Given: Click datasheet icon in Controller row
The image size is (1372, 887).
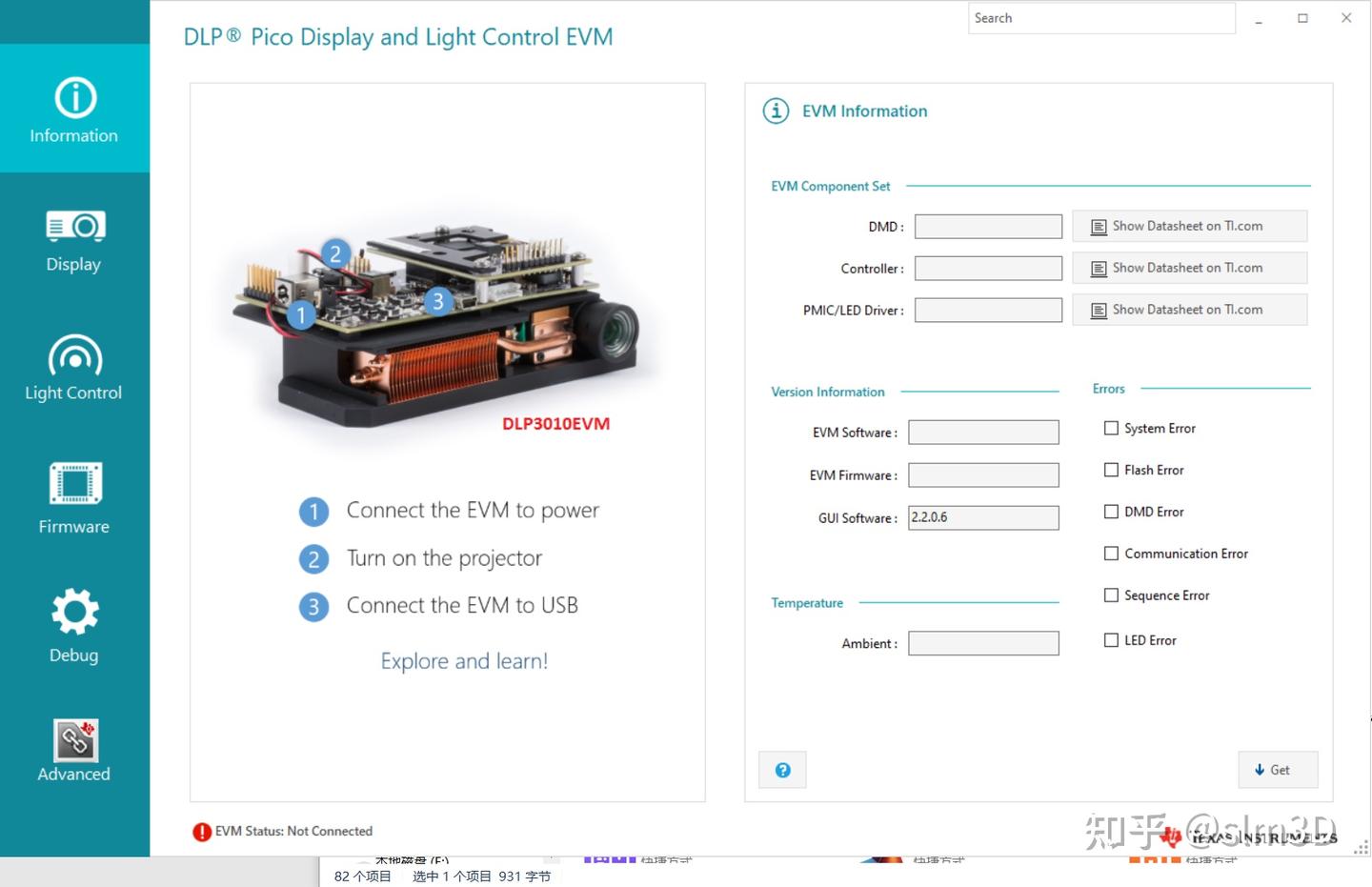Looking at the screenshot, I should click(1099, 269).
